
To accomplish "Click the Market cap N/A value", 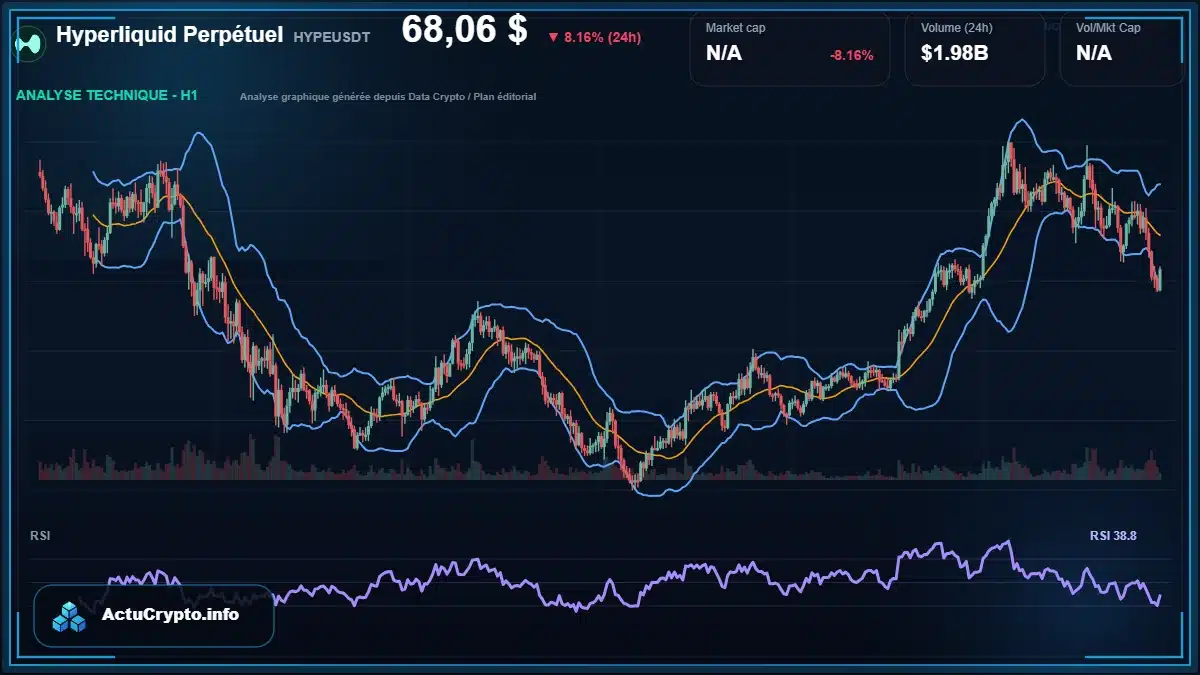I will (x=724, y=53).
